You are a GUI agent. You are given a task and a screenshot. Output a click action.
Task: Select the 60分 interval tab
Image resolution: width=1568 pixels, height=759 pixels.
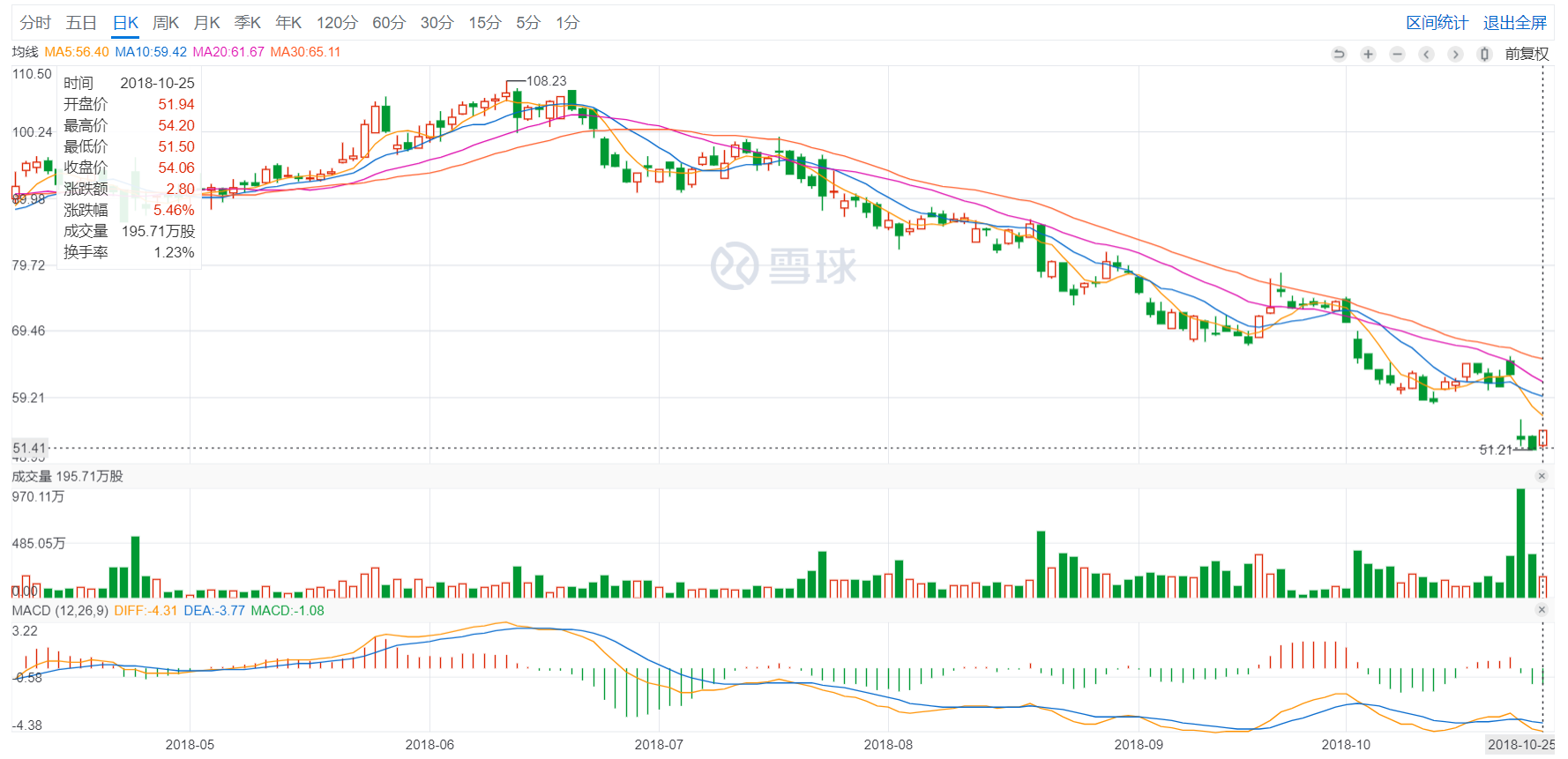[x=388, y=23]
